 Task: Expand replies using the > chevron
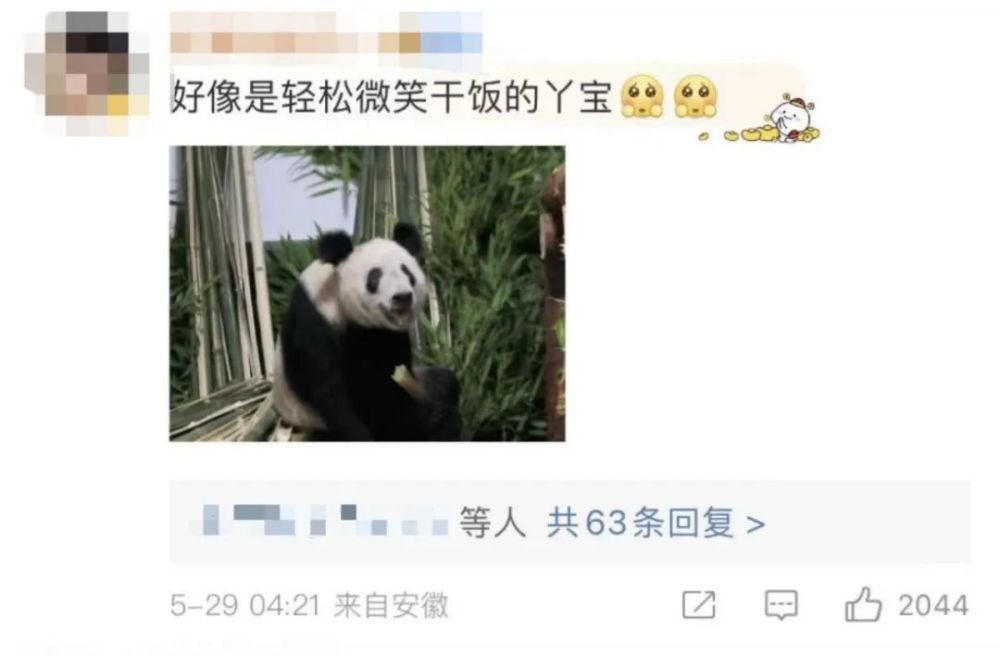tap(755, 525)
